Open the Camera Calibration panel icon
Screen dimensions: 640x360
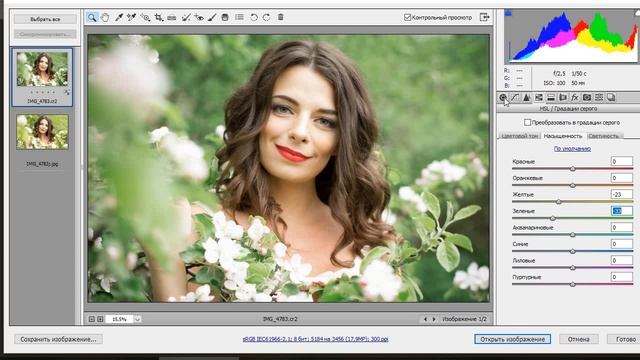tap(587, 97)
